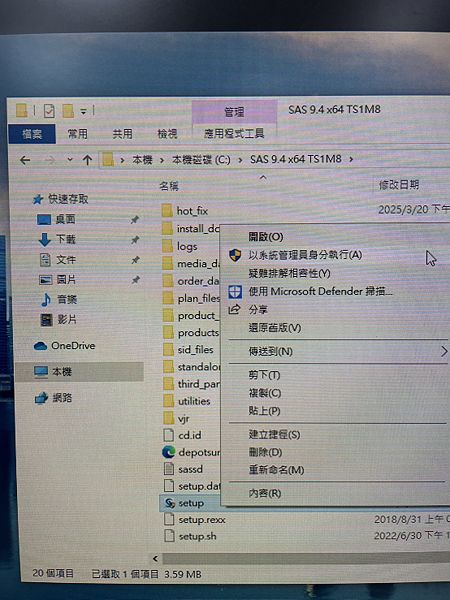Open the blue File ribbon tab
Image resolution: width=450 pixels, height=600 pixels.
pos(32,134)
